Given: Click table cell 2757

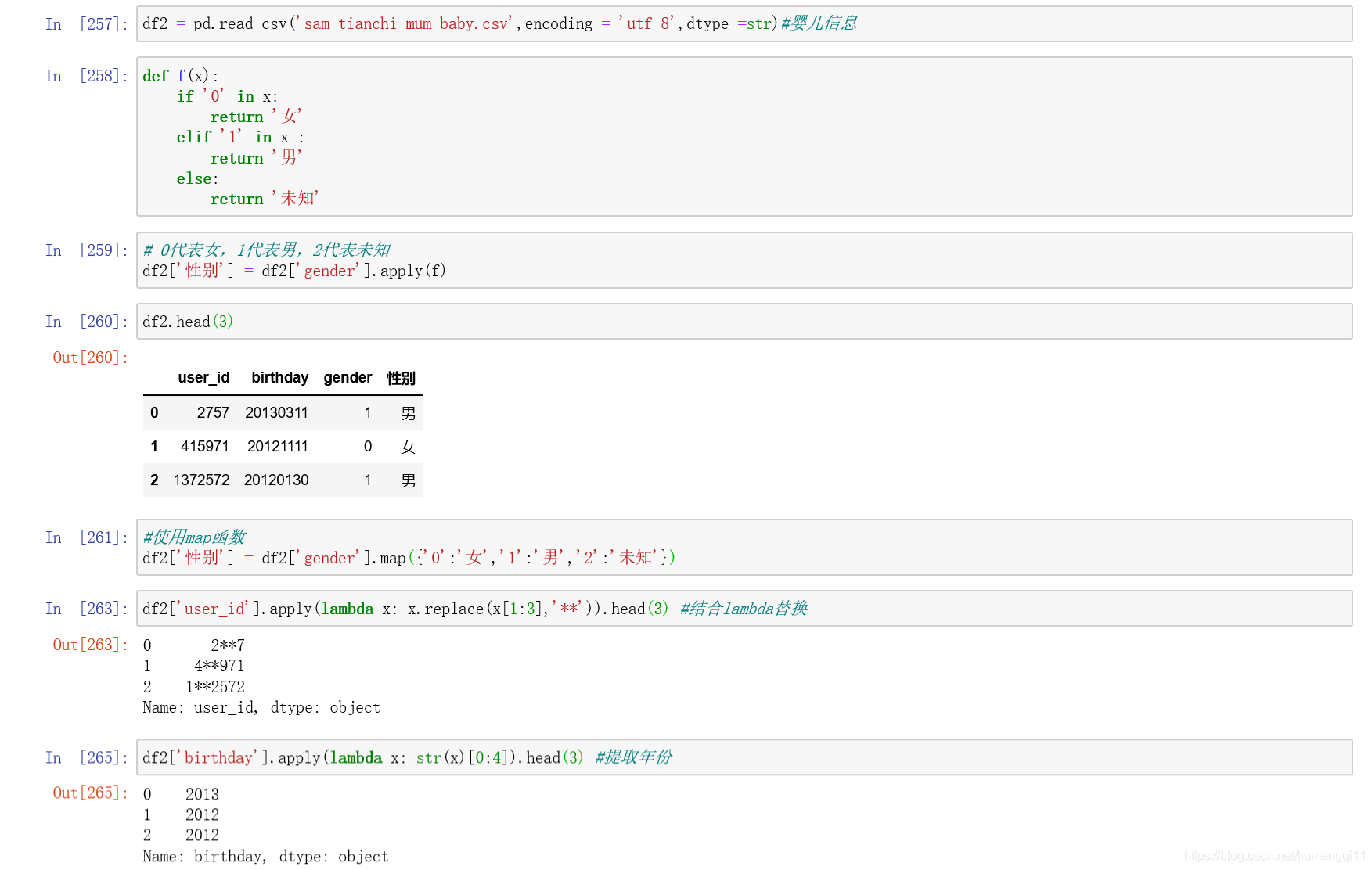Looking at the screenshot, I should [x=213, y=412].
